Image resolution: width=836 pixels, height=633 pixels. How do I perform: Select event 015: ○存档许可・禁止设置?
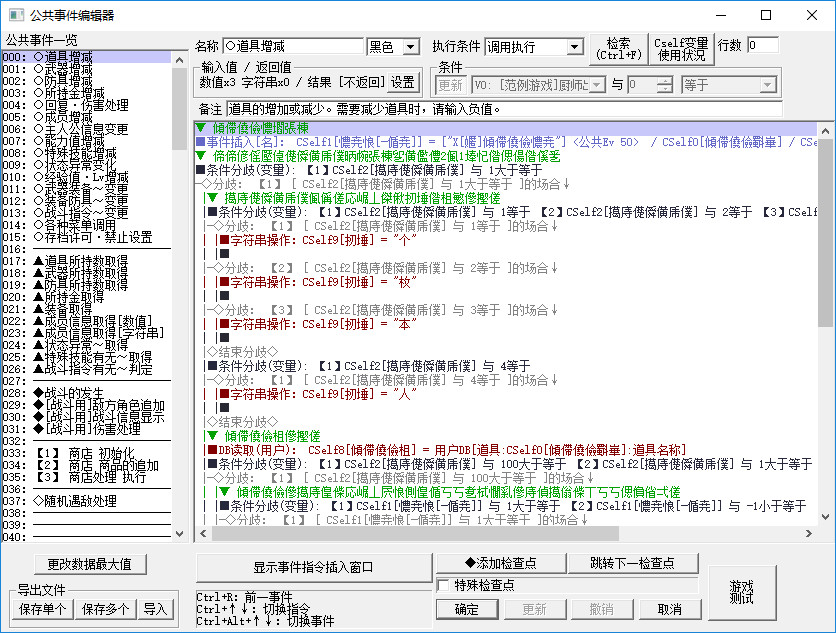tap(86, 237)
